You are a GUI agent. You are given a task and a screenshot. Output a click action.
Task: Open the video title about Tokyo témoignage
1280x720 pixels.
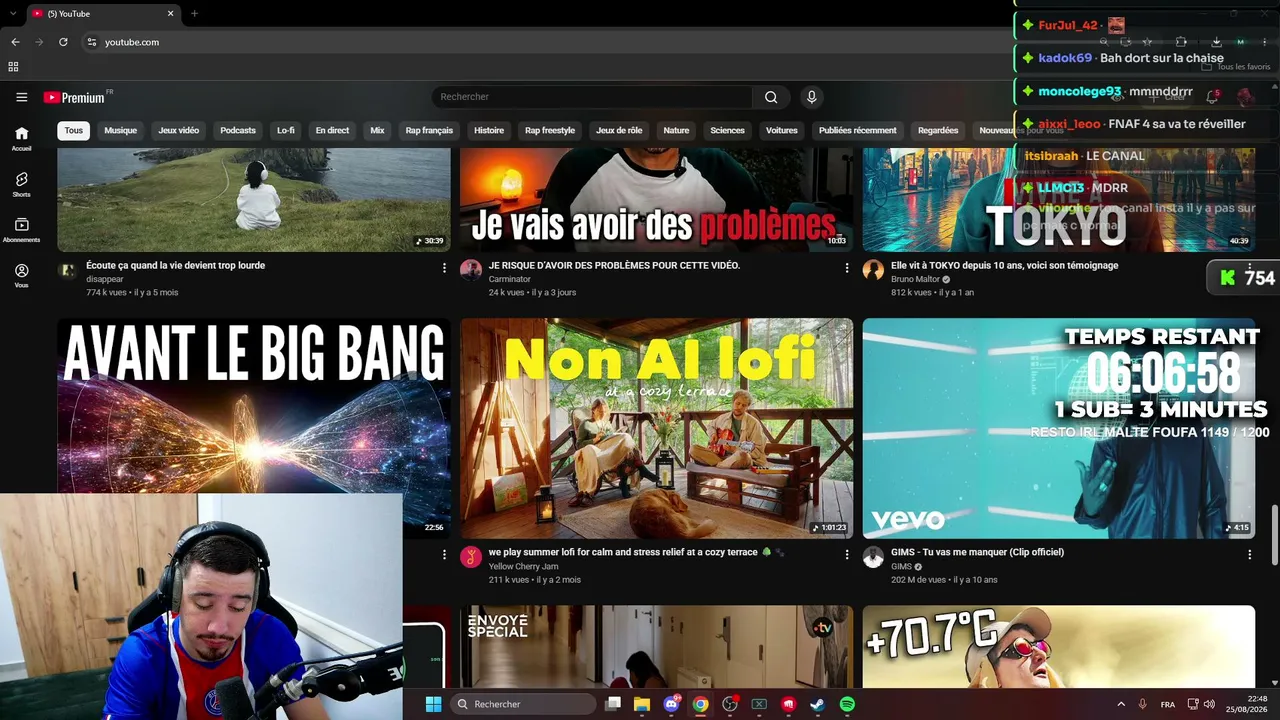tap(1004, 265)
